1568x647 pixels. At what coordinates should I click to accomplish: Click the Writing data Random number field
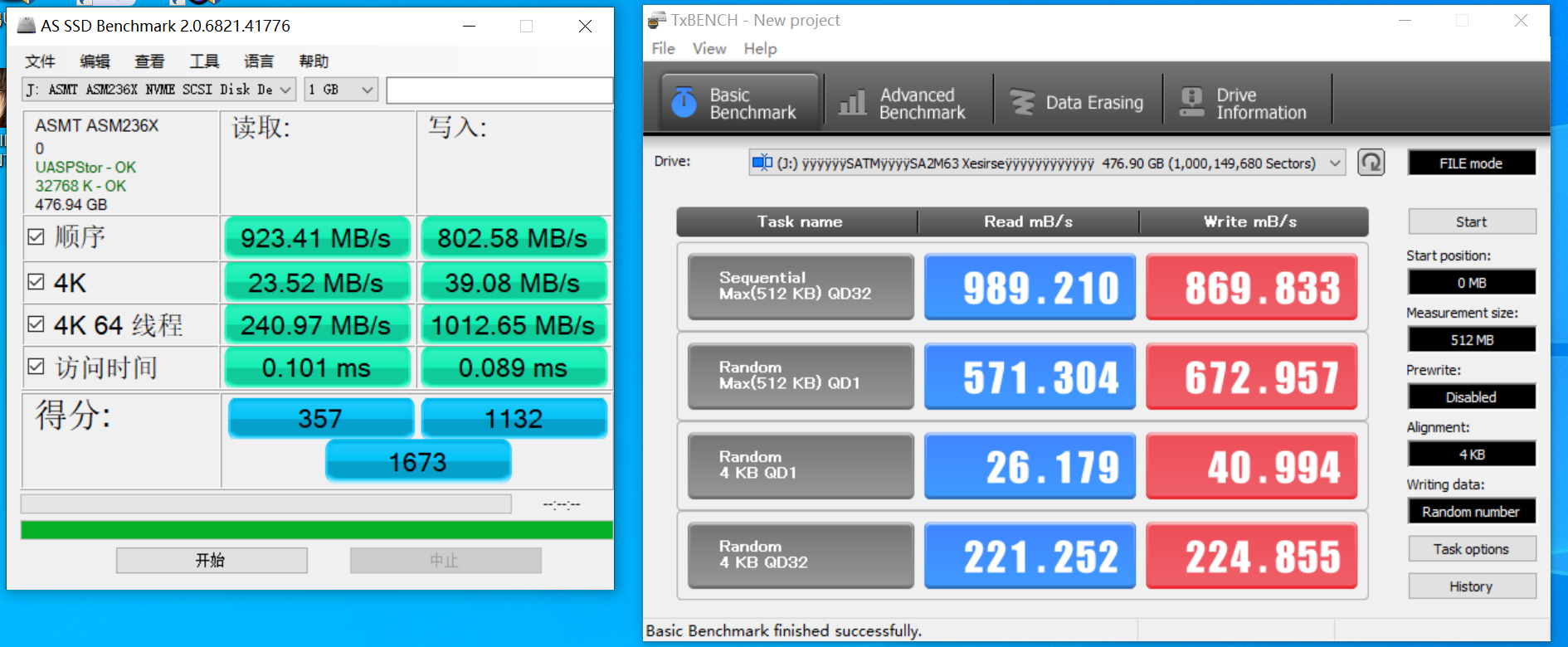tap(1472, 512)
